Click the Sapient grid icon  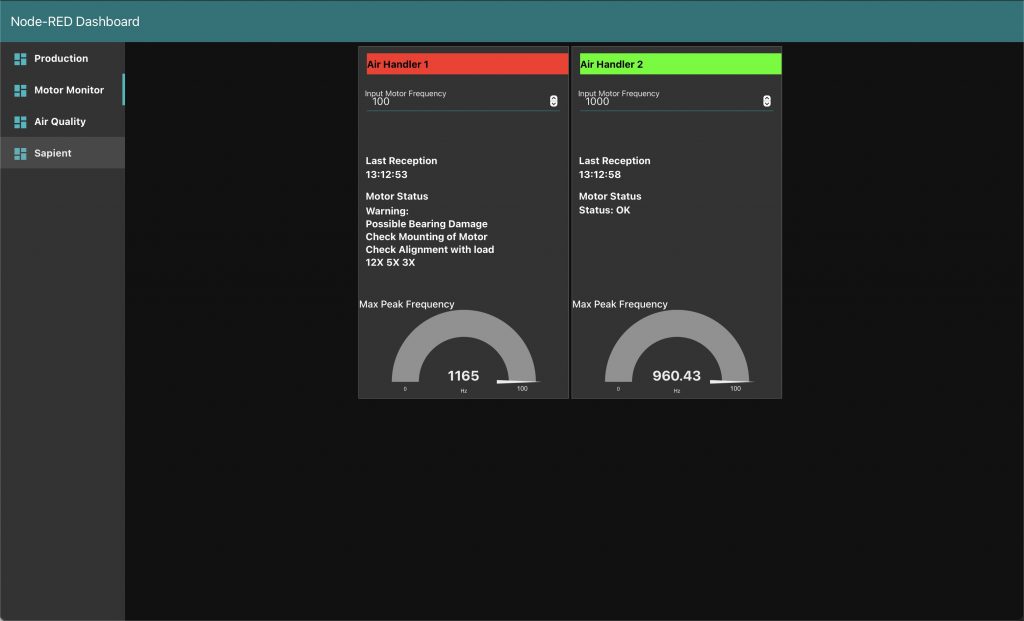tap(20, 153)
